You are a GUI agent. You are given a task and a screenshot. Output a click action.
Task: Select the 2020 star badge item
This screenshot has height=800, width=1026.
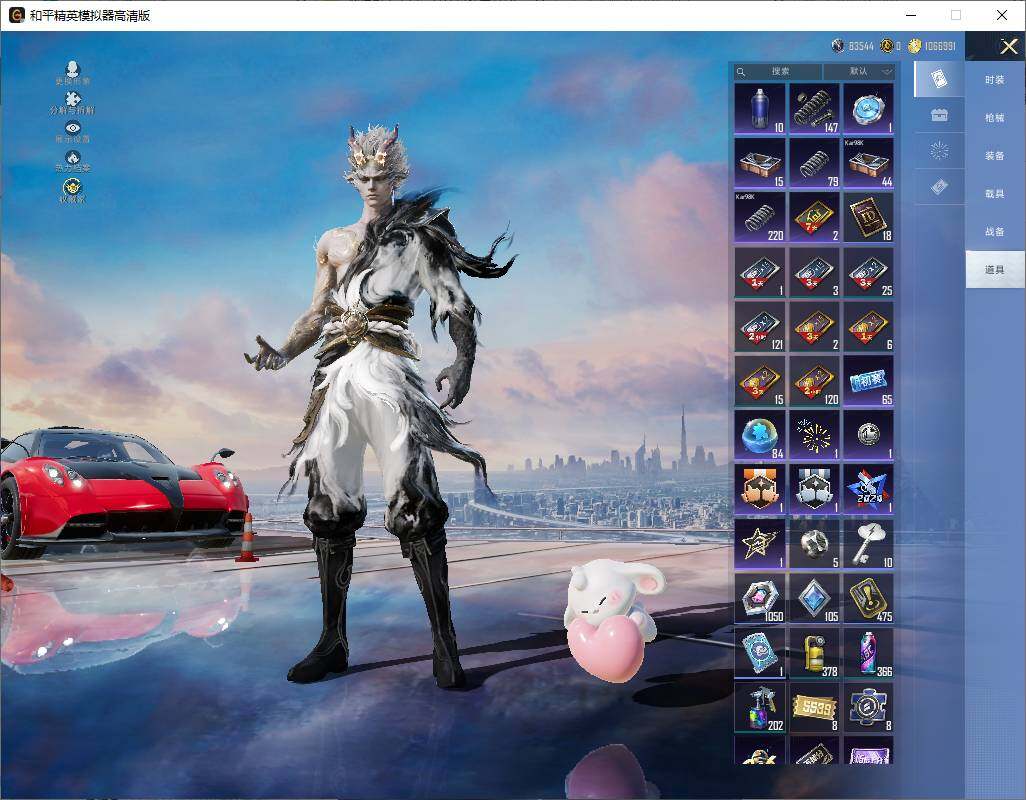[x=868, y=489]
